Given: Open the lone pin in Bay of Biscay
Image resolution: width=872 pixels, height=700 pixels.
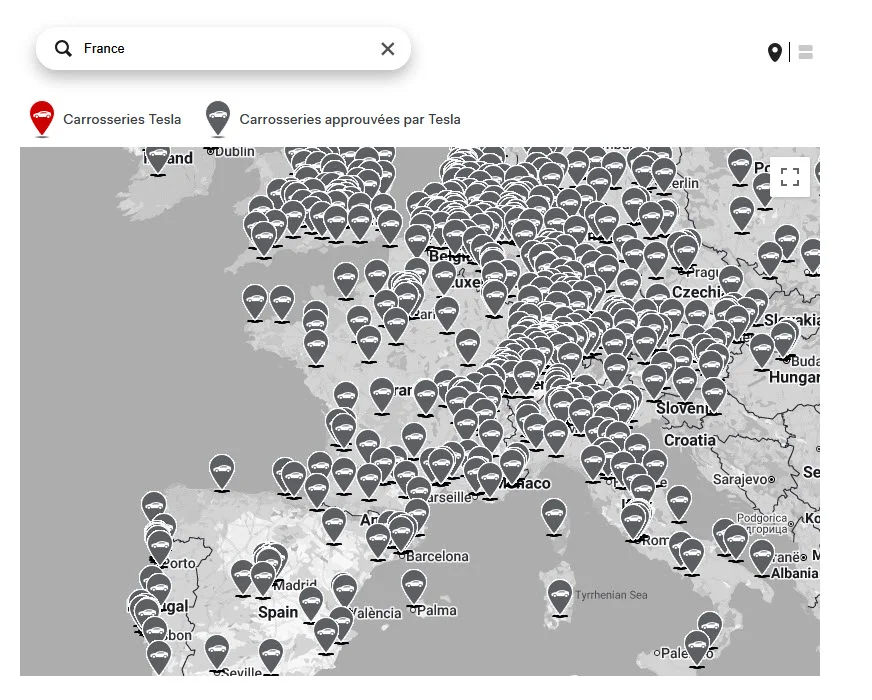Looking at the screenshot, I should [x=222, y=471].
